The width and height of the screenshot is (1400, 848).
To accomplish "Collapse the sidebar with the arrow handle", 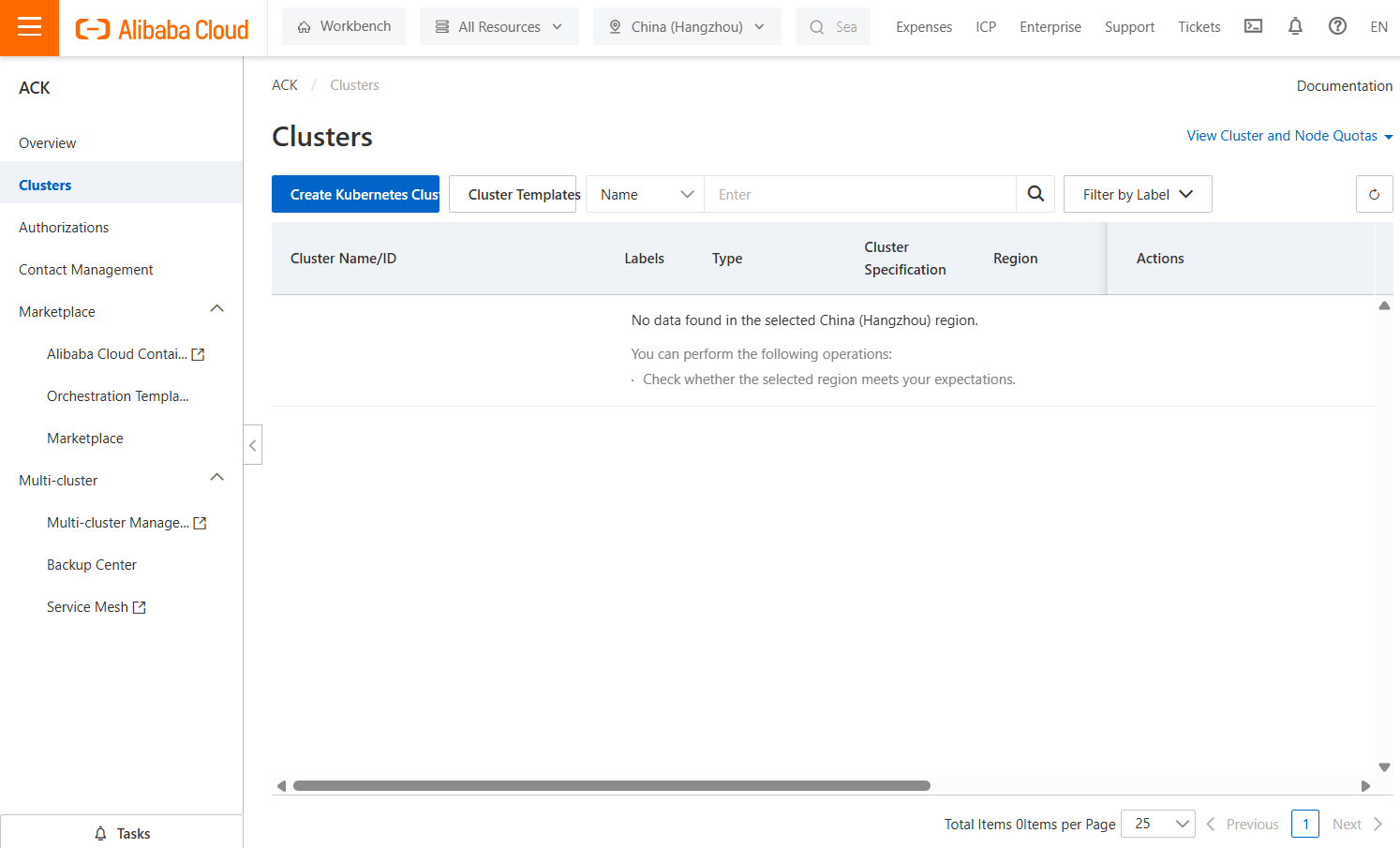I will [x=252, y=445].
